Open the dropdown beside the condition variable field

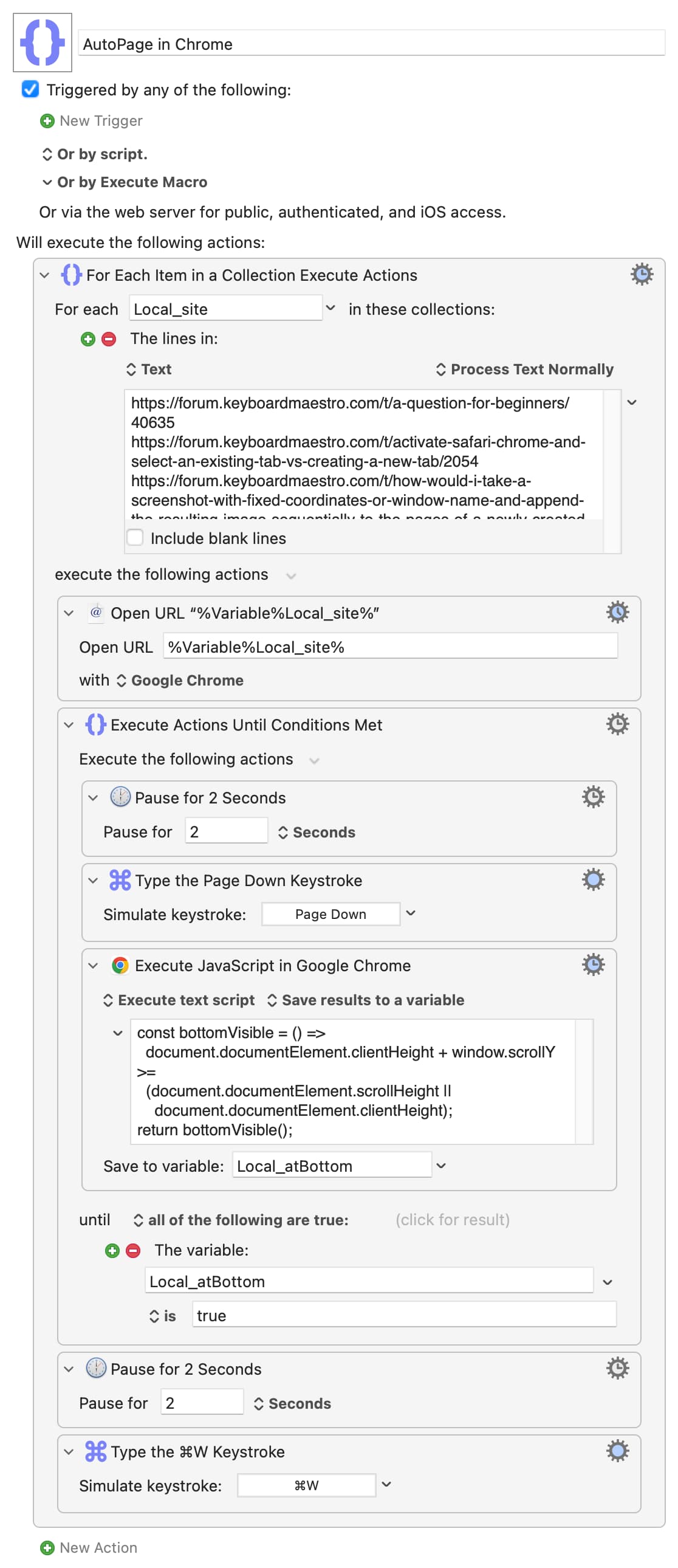[607, 1282]
